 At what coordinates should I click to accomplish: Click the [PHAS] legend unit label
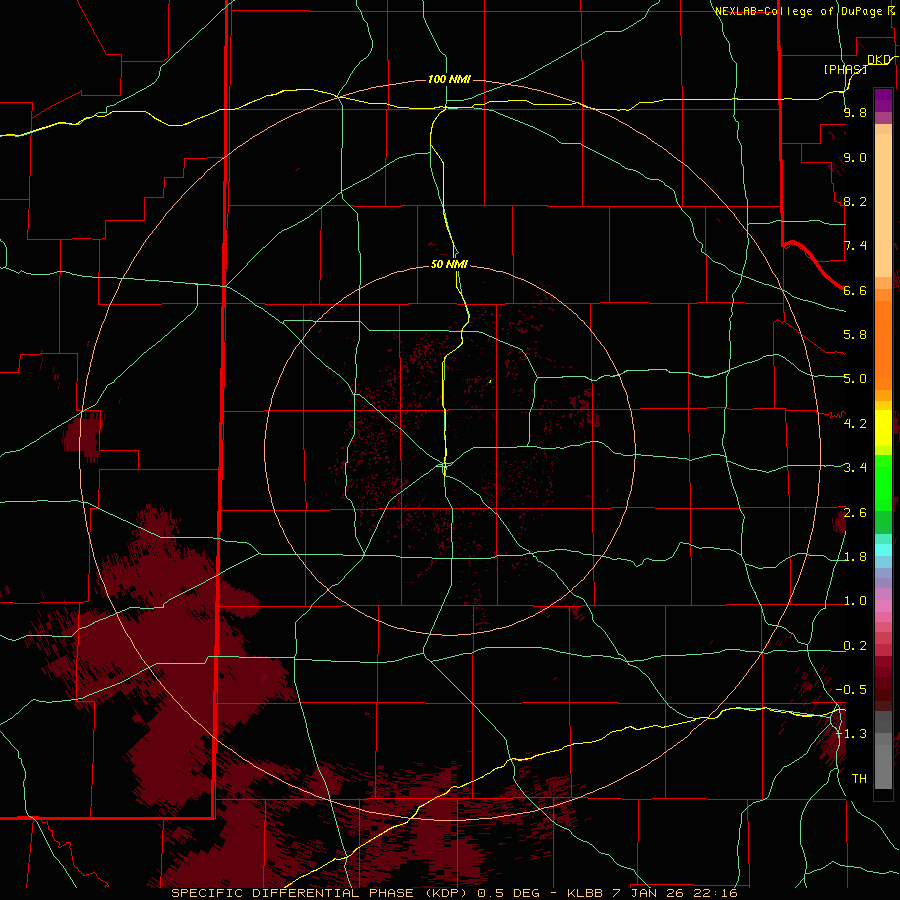click(845, 69)
